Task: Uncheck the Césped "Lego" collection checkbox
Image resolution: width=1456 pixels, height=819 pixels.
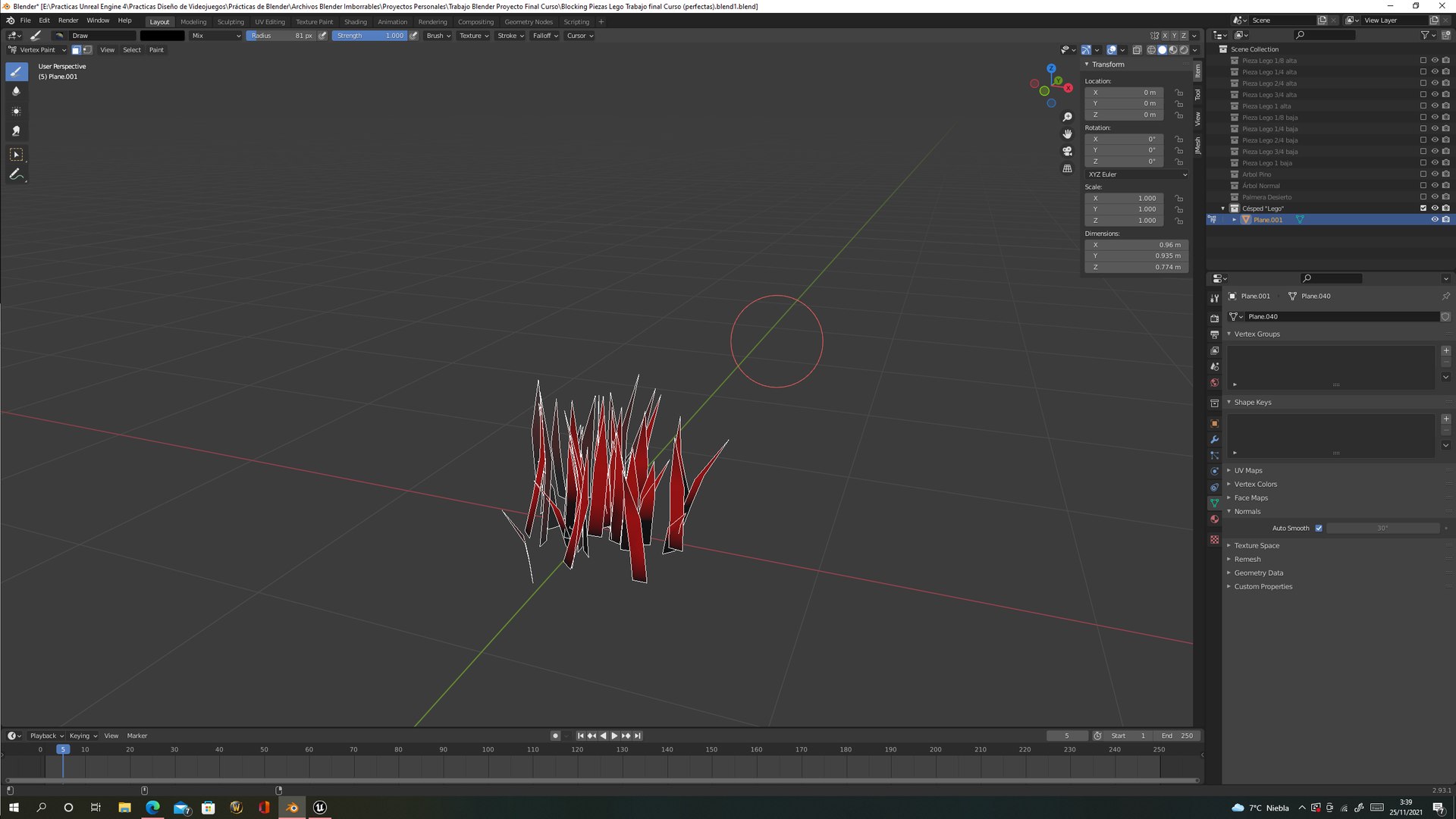Action: 1423,209
